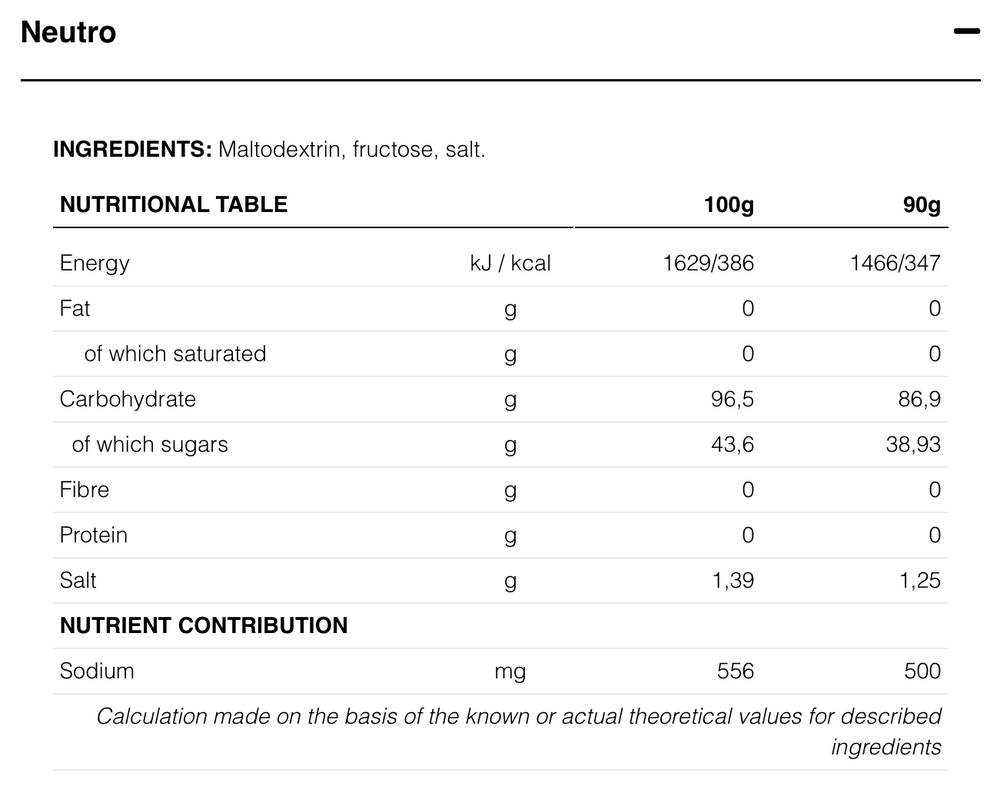This screenshot has width=990, height=799.
Task: Click the NUTRITIONAL TABLE header
Action: [x=173, y=204]
